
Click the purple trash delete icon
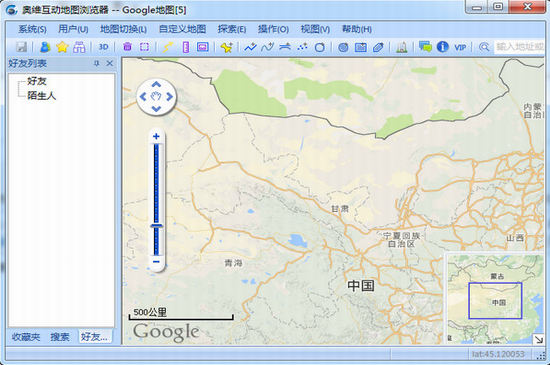tap(127, 47)
